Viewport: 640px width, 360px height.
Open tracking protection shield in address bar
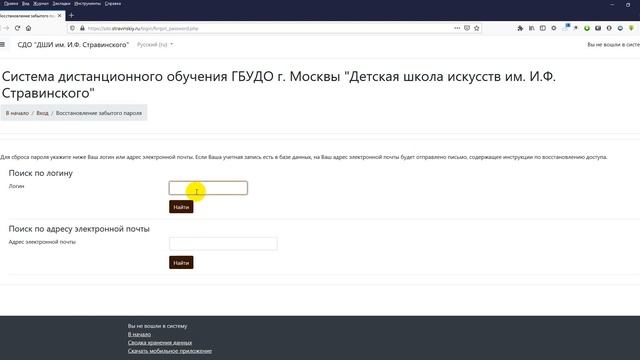73,28
